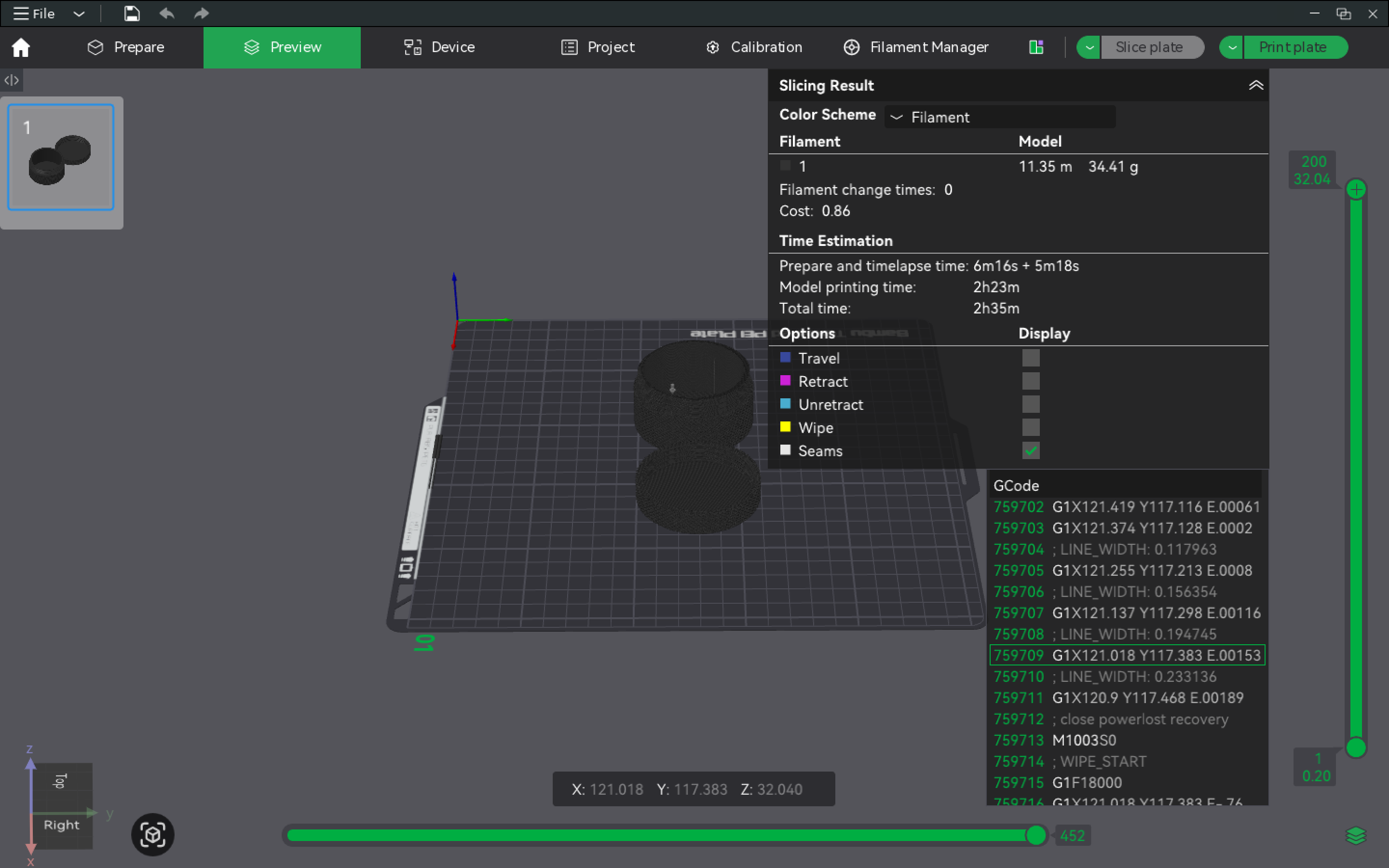Expand the Print plate dropdown arrow
Image resolution: width=1389 pixels, height=868 pixels.
1232,47
